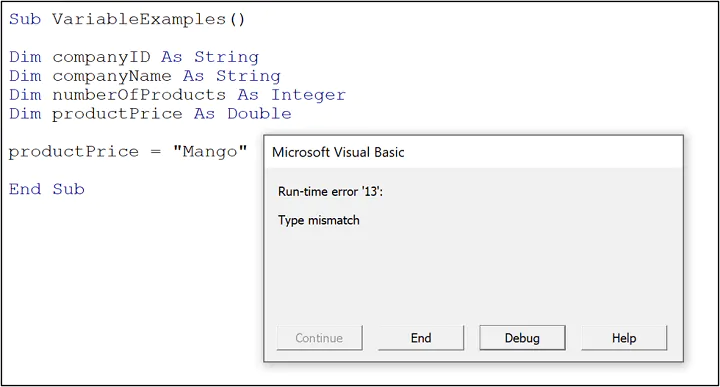
Task: Click the Dim productPrice As Double line
Action: (x=150, y=114)
